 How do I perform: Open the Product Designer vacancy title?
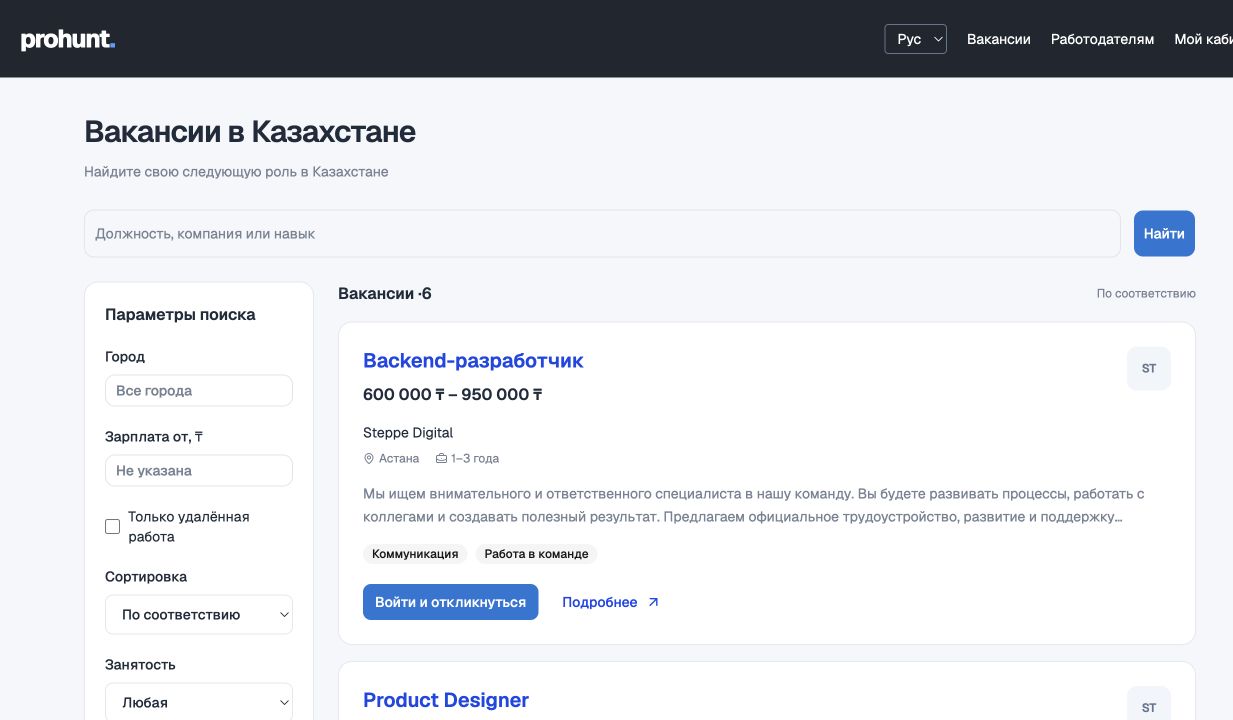tap(446, 700)
